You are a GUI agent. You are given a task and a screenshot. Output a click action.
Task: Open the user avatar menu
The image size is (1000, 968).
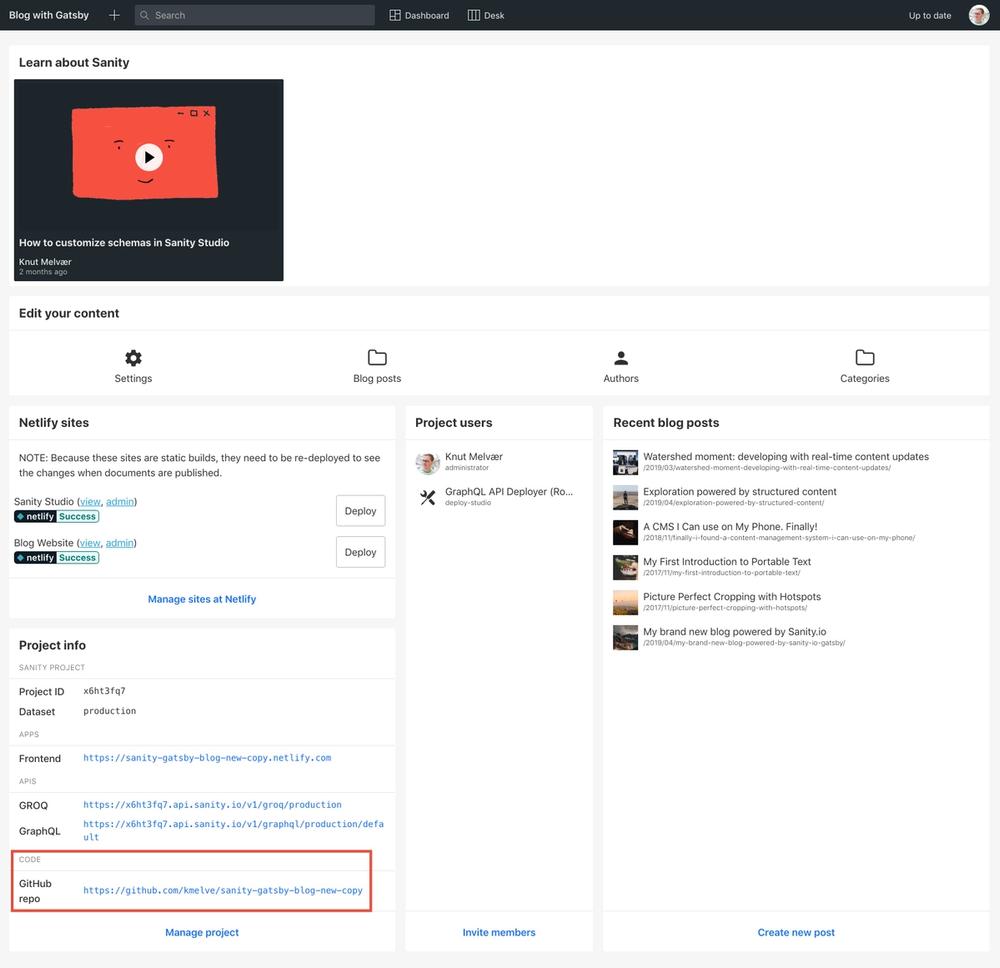pyautogui.click(x=978, y=15)
